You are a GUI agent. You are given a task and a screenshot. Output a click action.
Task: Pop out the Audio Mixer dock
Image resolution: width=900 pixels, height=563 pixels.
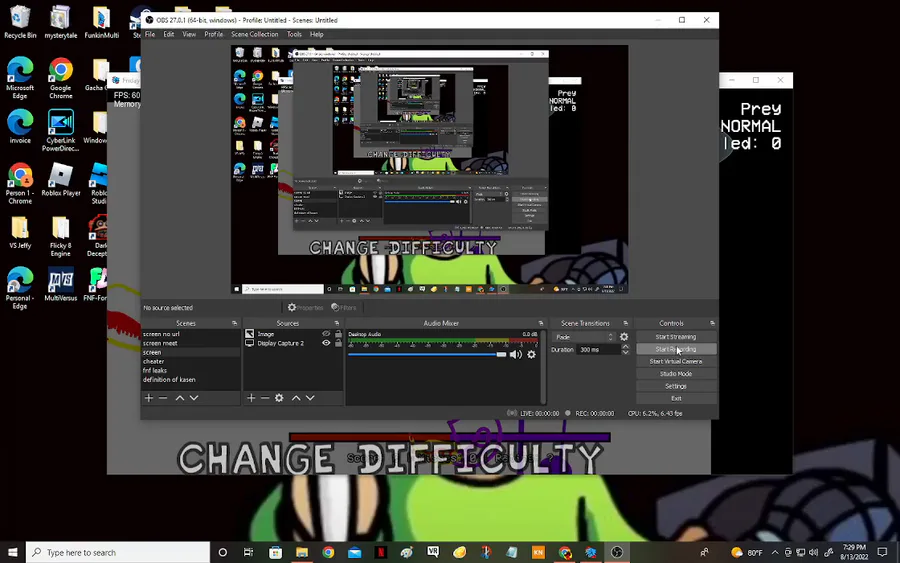[x=541, y=324]
